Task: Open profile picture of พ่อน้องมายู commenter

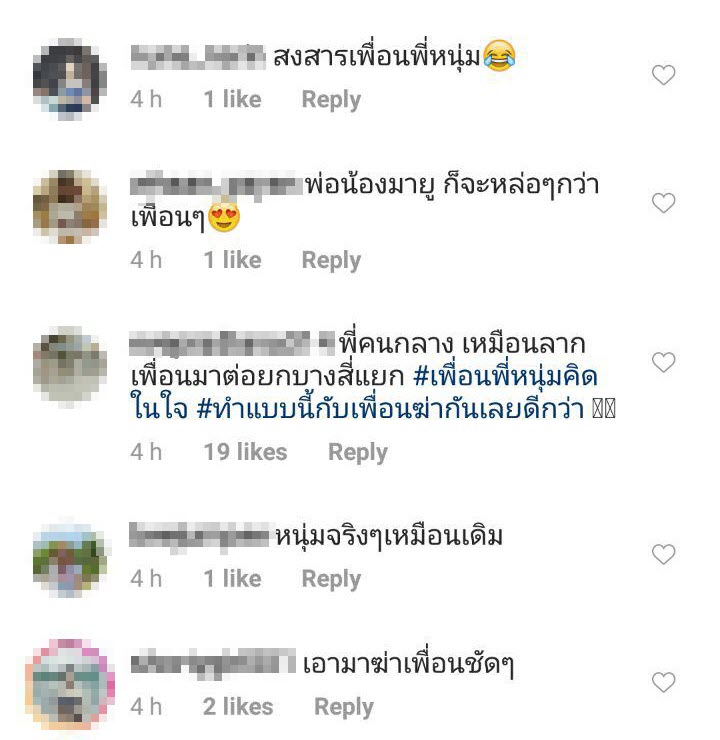Action: pos(70,207)
